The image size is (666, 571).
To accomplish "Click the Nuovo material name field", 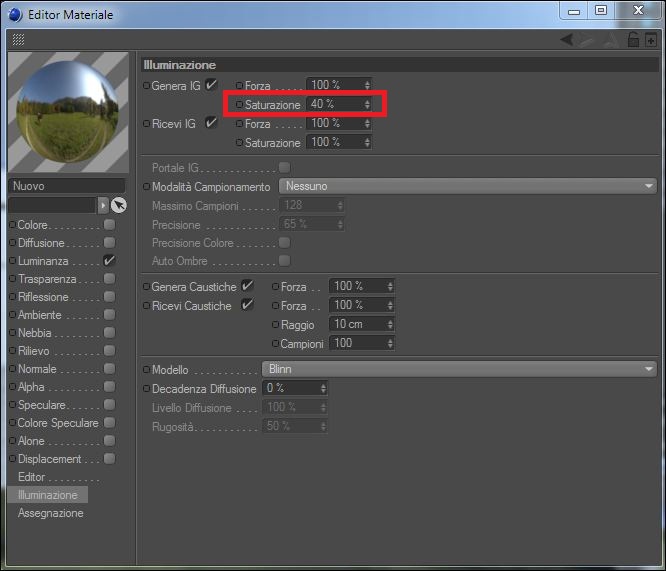I will [67, 186].
